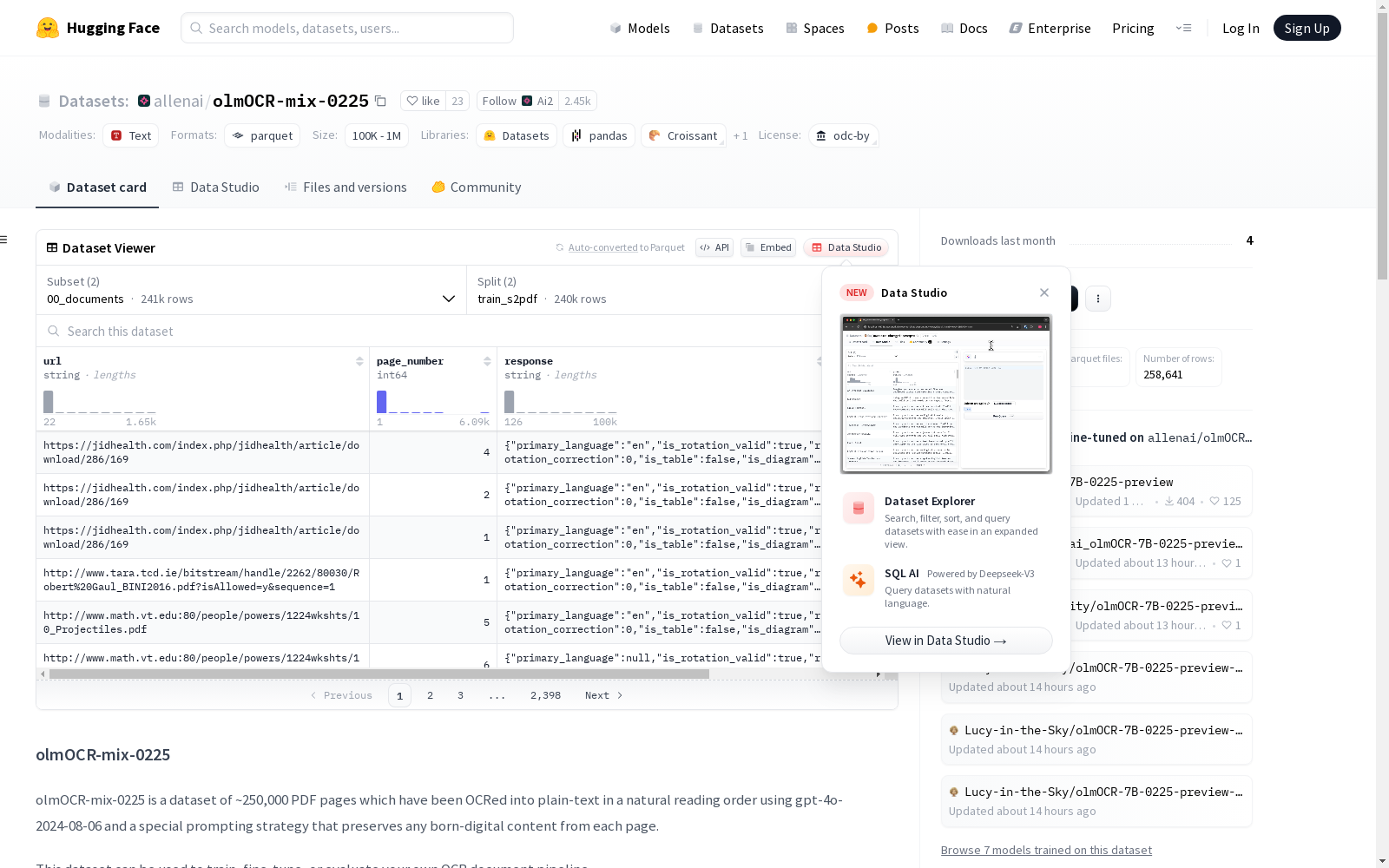Image resolution: width=1389 pixels, height=868 pixels.
Task: Go to page 2 of dataset rows
Action: pos(430,695)
